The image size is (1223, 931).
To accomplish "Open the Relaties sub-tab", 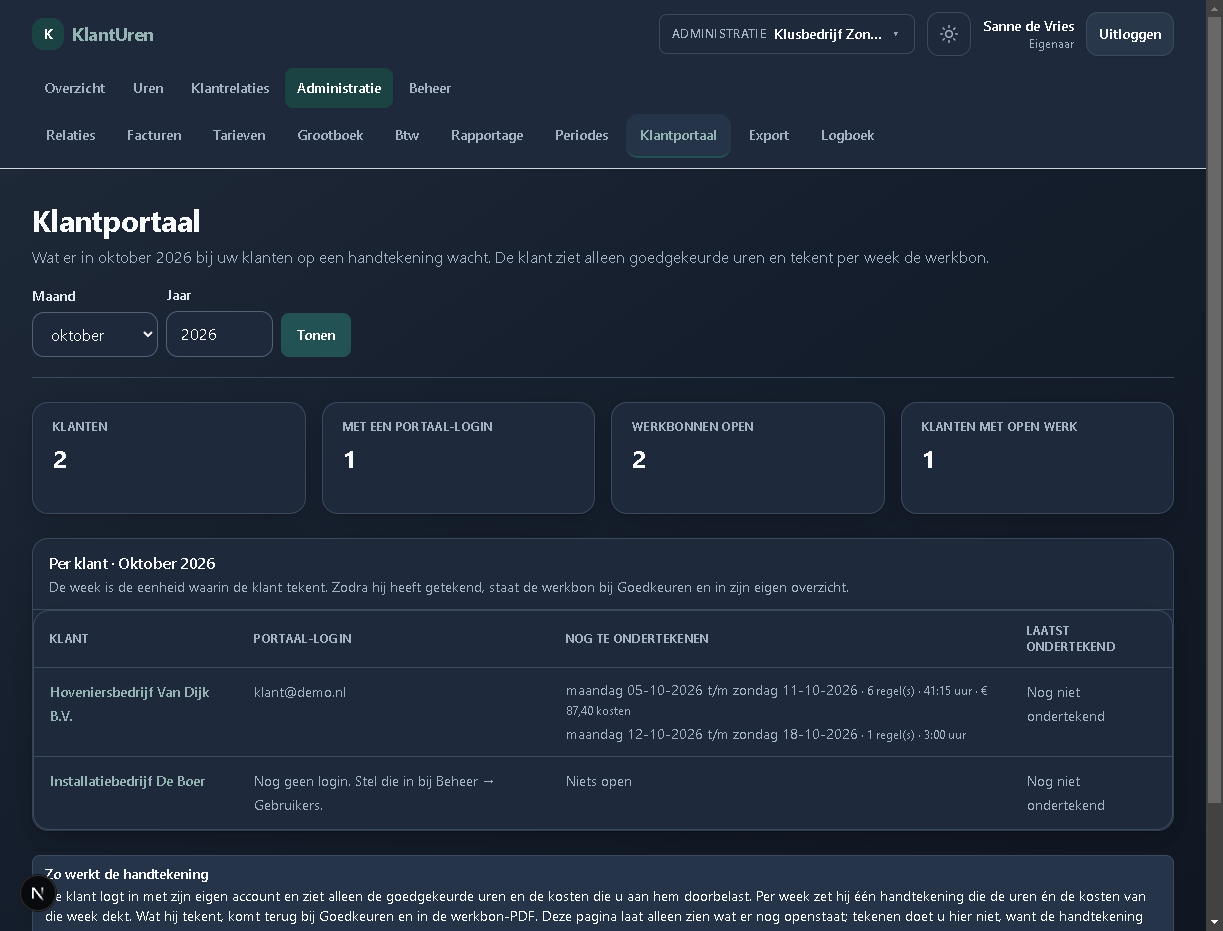I will pyautogui.click(x=71, y=135).
